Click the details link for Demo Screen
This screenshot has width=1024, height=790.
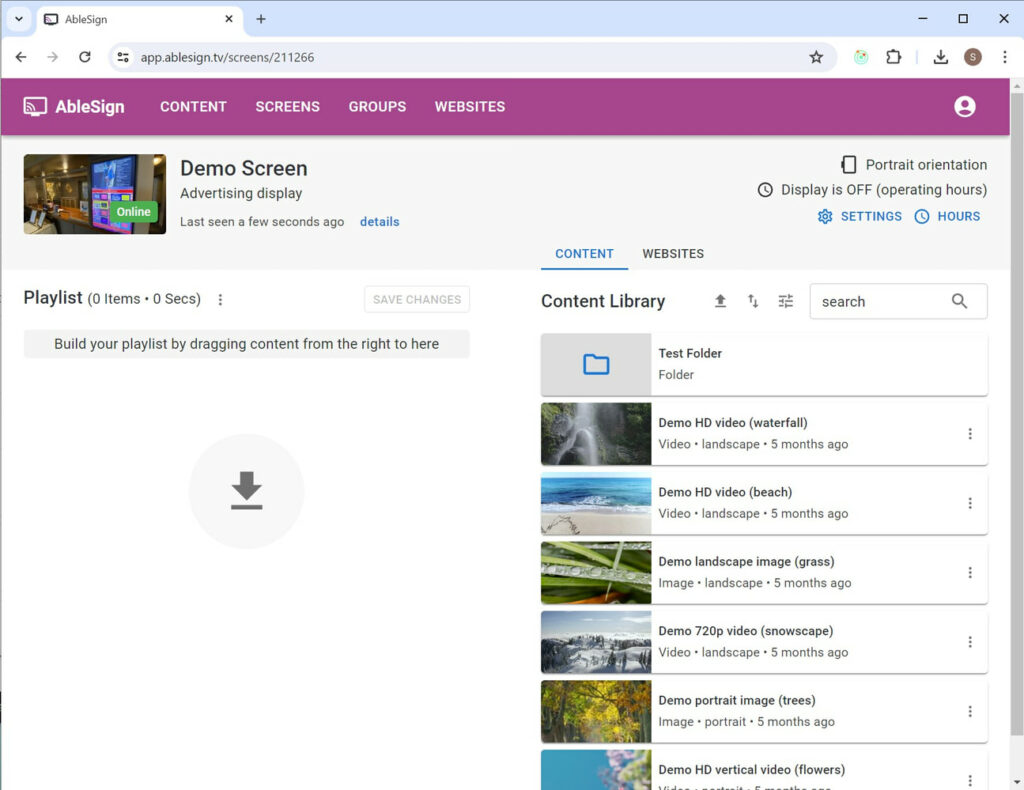[379, 222]
